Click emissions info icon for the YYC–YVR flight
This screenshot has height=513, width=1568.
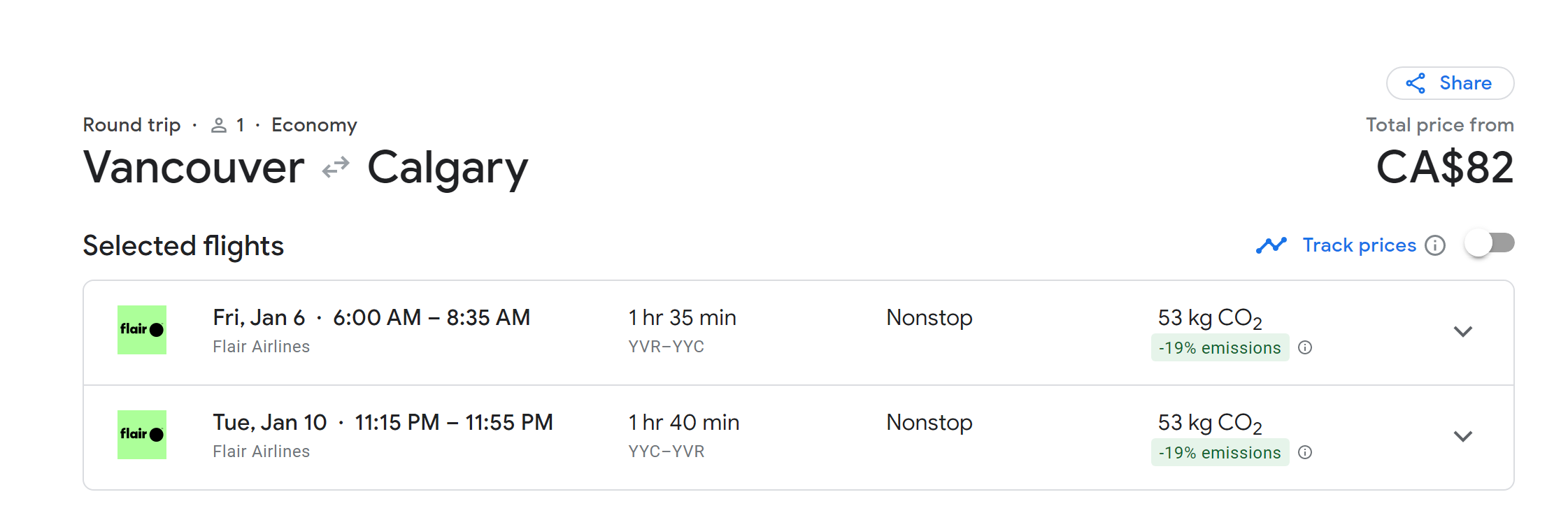(x=1305, y=453)
